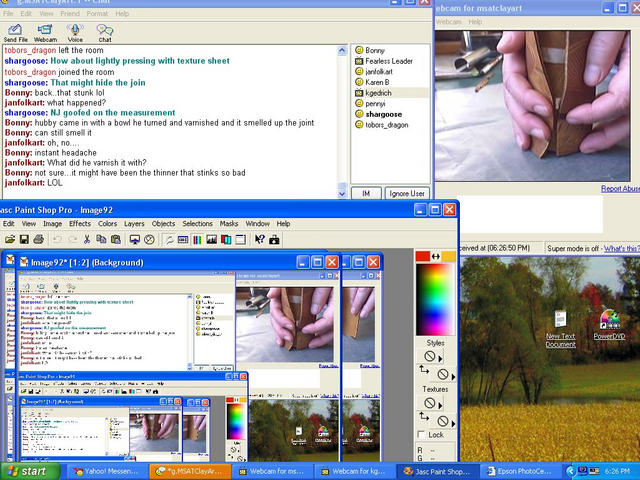The width and height of the screenshot is (640, 480).
Task: Swap the Textures foreground and background
Action: (x=424, y=416)
